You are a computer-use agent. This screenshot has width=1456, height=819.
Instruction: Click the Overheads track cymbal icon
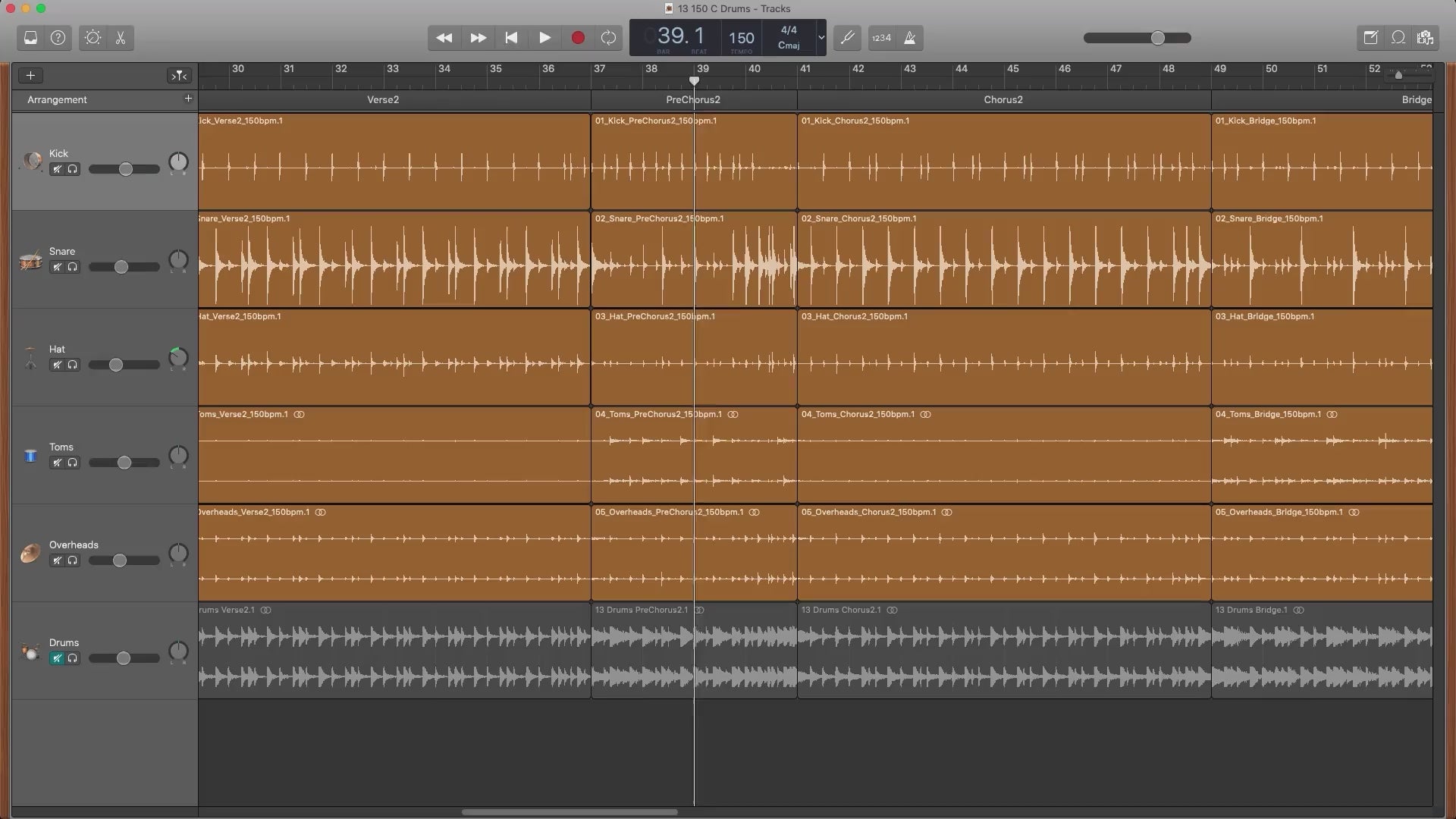point(30,553)
